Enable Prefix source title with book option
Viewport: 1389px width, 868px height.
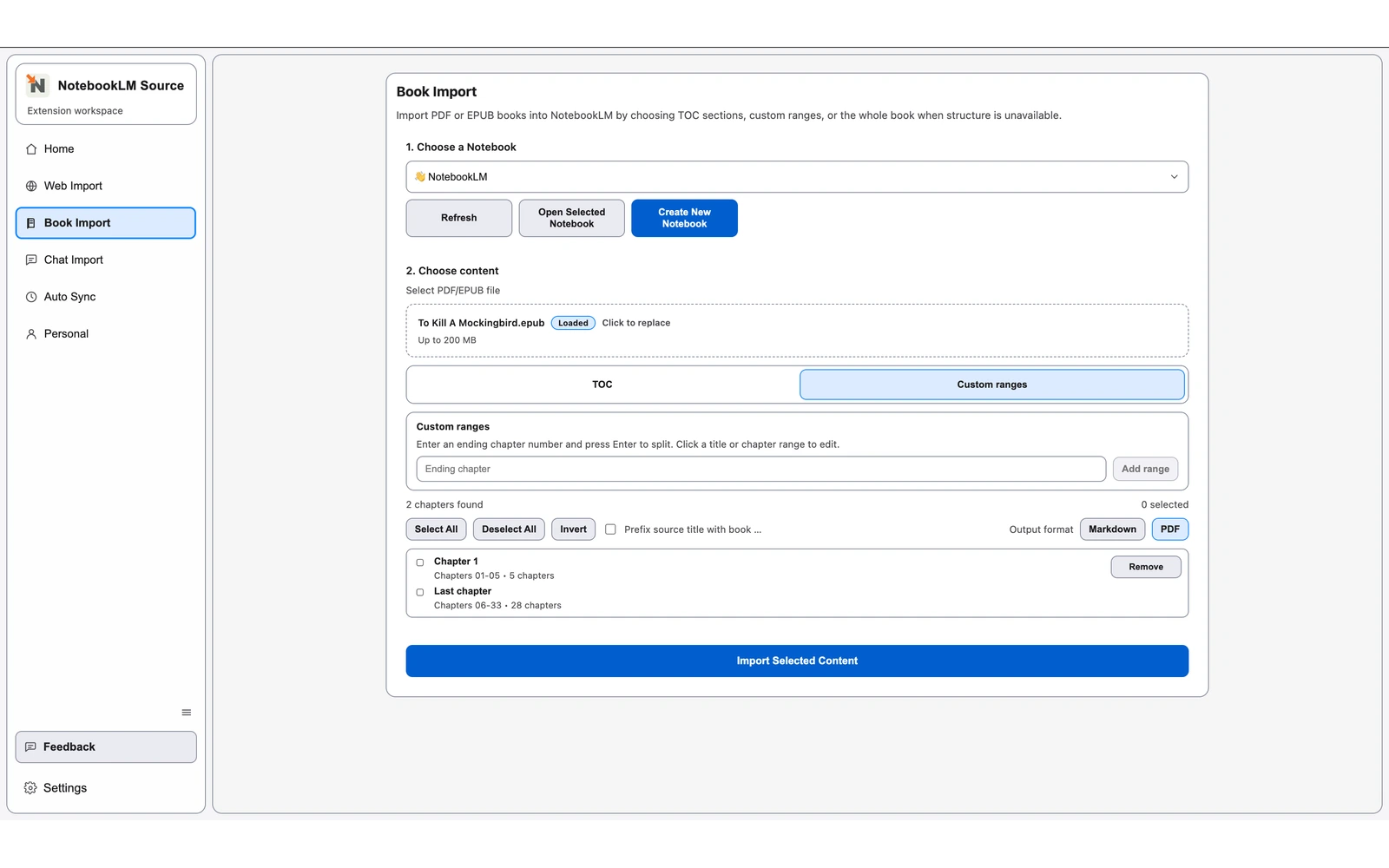[x=610, y=529]
